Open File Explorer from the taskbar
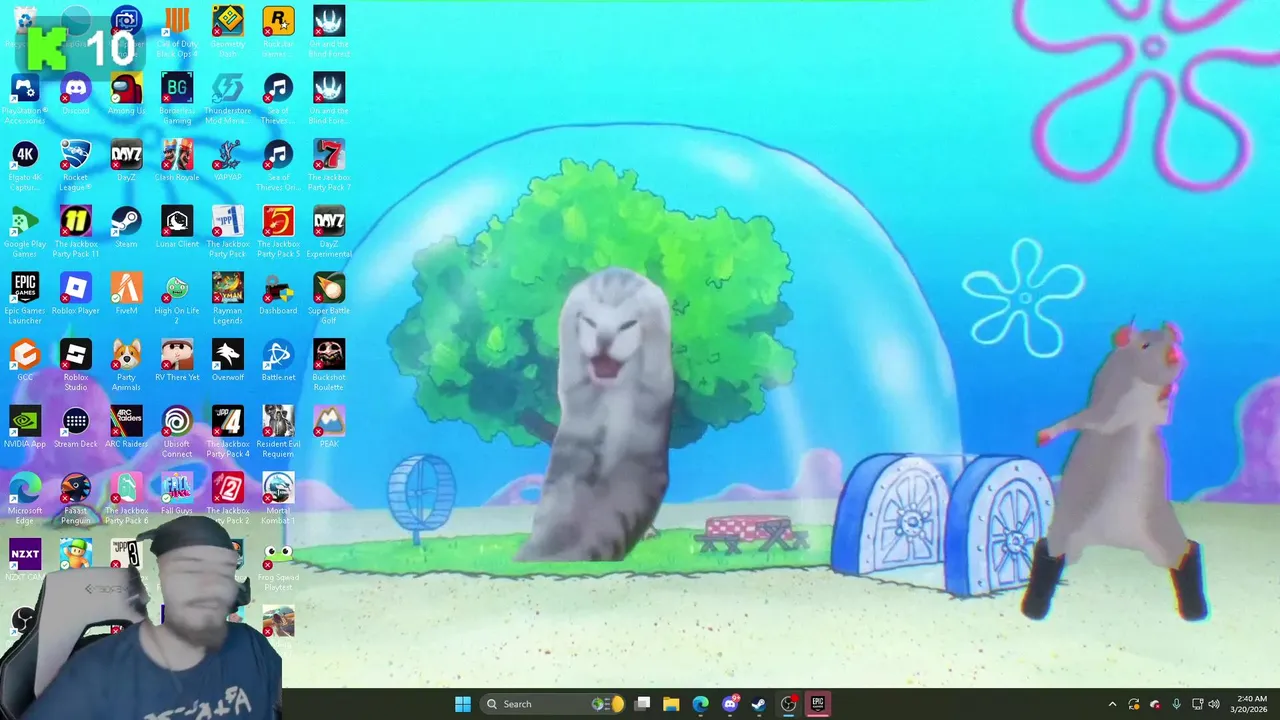 pos(671,704)
